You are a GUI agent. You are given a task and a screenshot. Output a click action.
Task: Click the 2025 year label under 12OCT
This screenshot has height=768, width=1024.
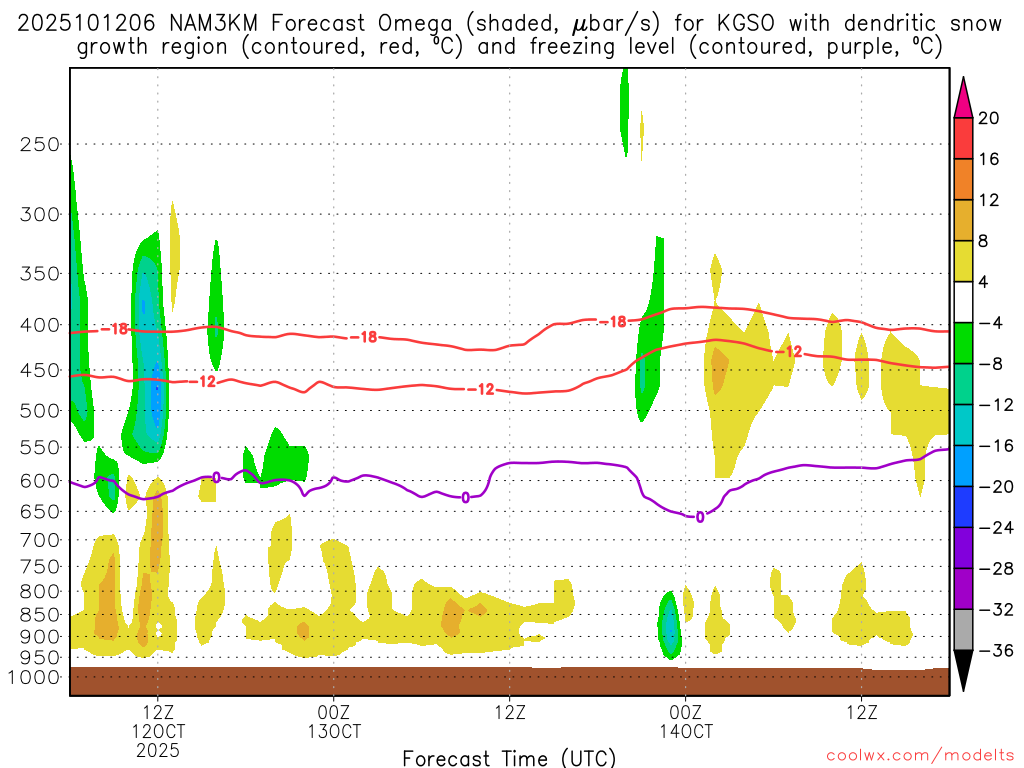(x=158, y=750)
